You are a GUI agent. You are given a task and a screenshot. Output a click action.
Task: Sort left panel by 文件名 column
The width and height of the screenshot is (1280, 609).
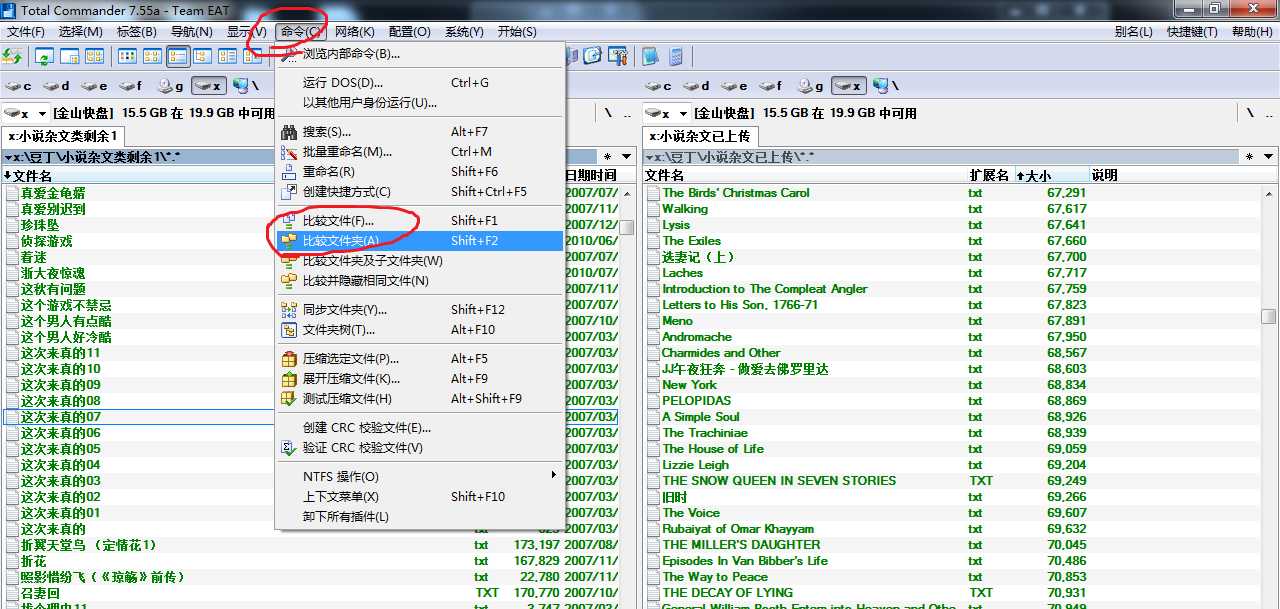click(x=140, y=175)
